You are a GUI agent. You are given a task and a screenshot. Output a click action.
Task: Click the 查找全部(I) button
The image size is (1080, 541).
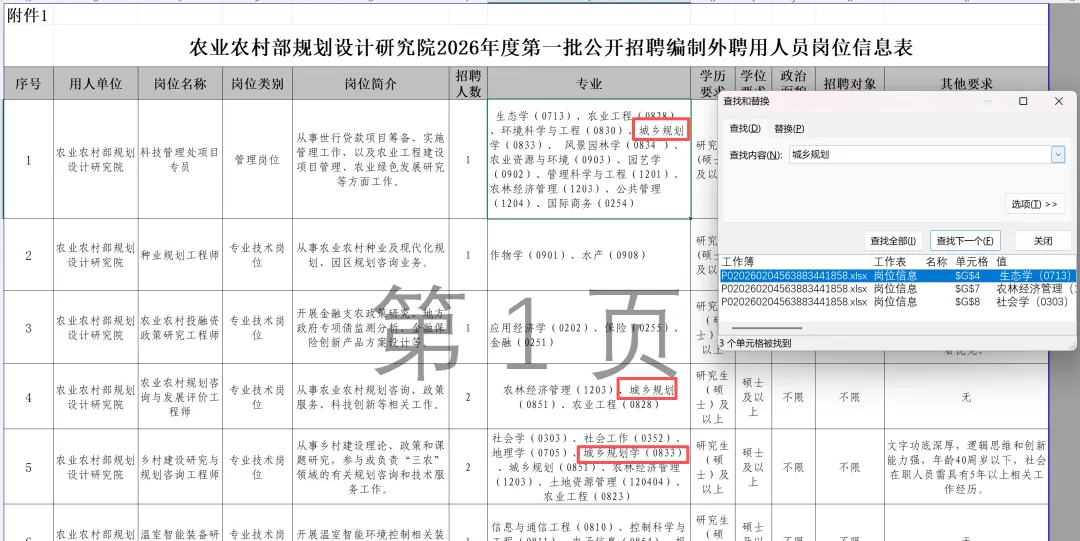click(x=893, y=241)
